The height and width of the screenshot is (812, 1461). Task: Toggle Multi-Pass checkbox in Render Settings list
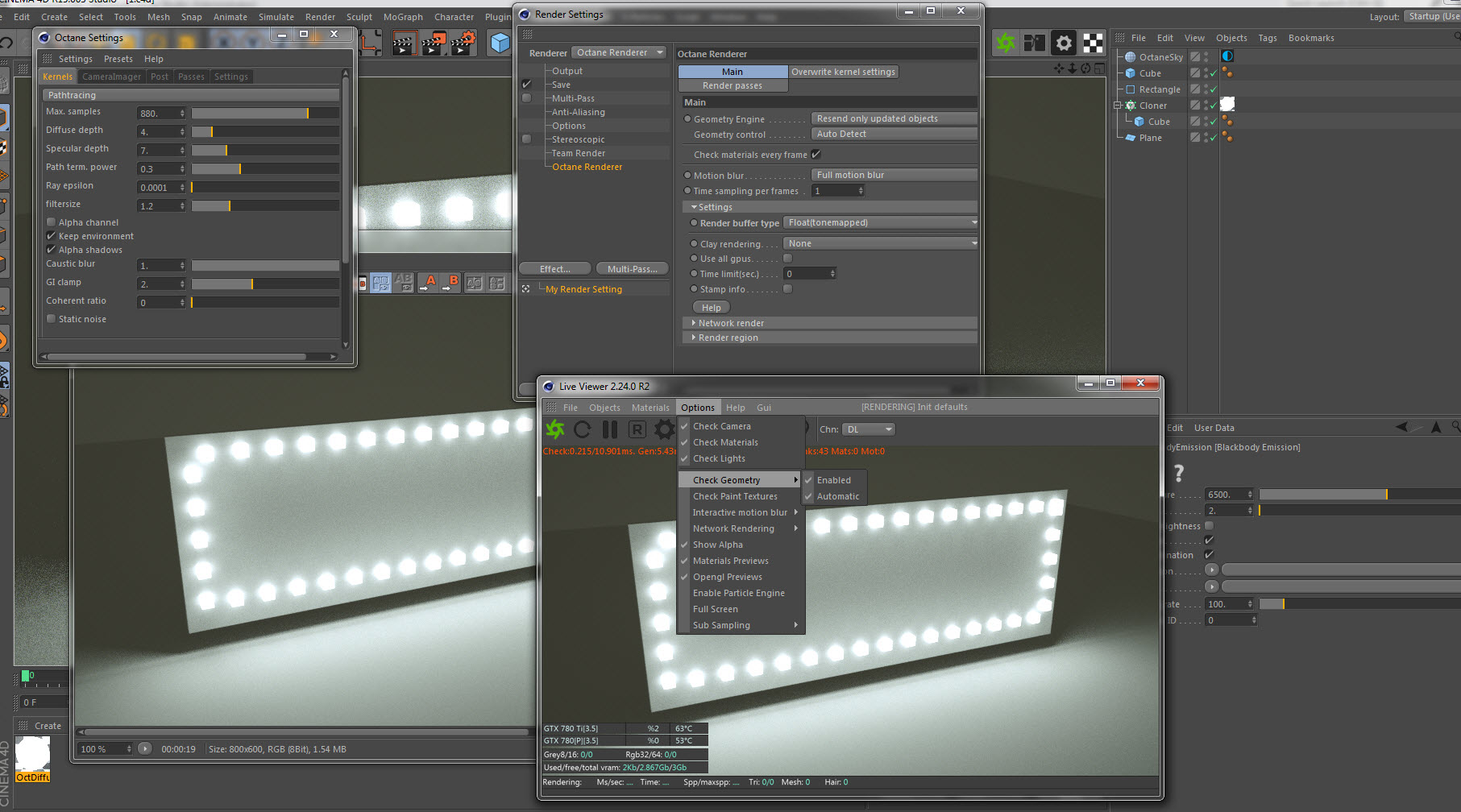[x=527, y=98]
